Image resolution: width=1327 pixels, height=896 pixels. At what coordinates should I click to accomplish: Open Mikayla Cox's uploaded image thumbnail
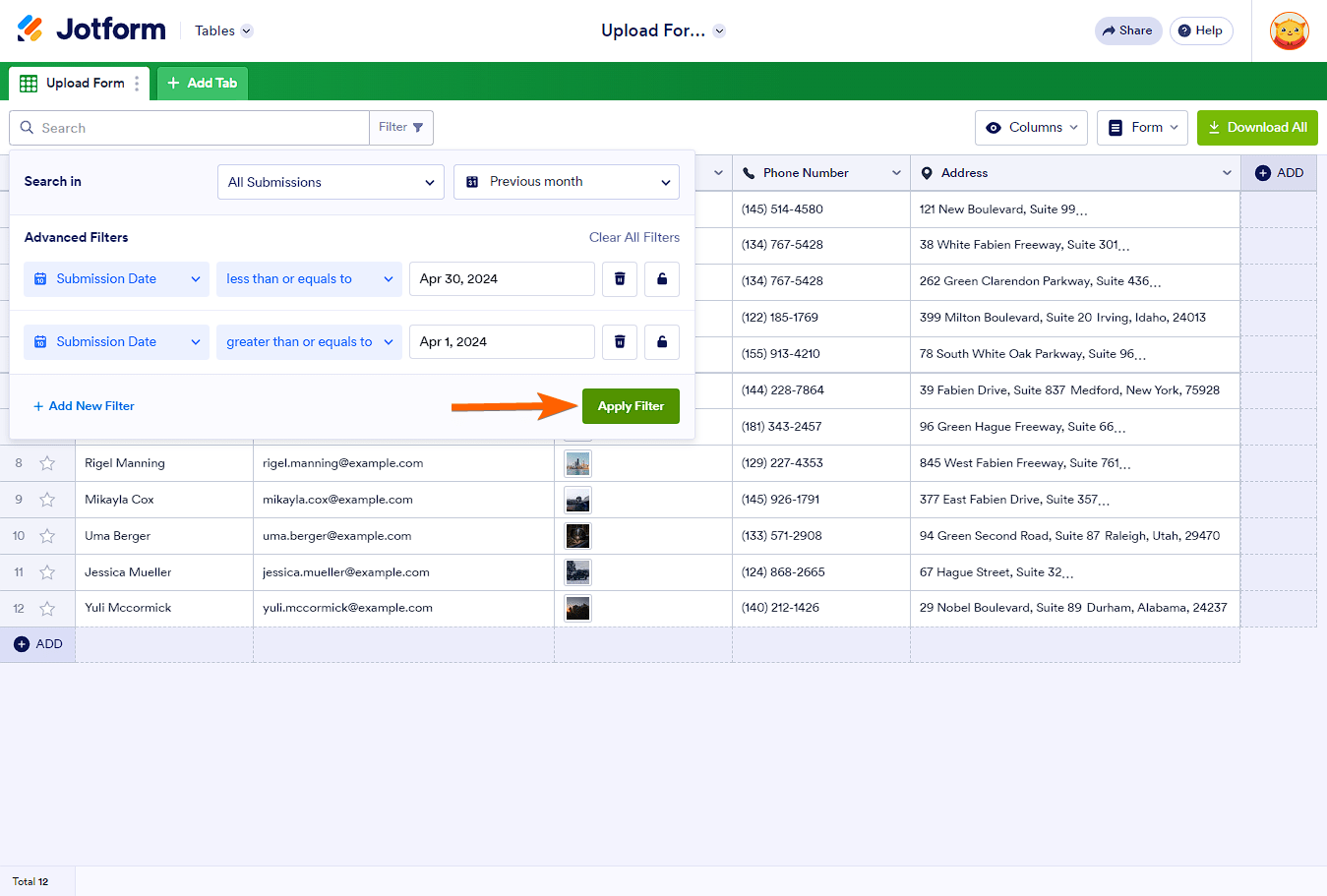click(x=577, y=500)
